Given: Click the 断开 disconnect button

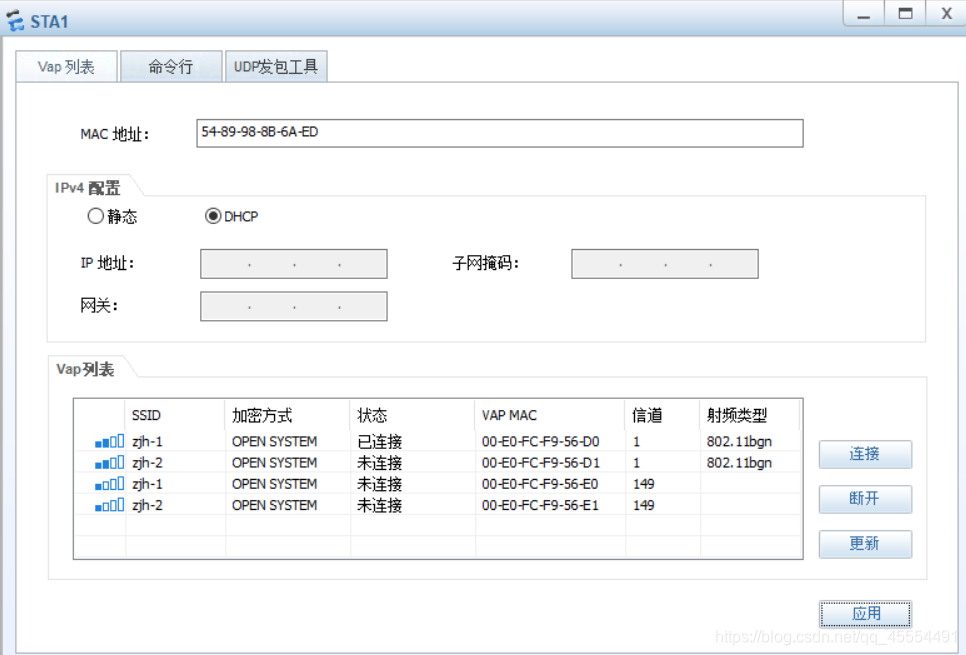Looking at the screenshot, I should 865,499.
